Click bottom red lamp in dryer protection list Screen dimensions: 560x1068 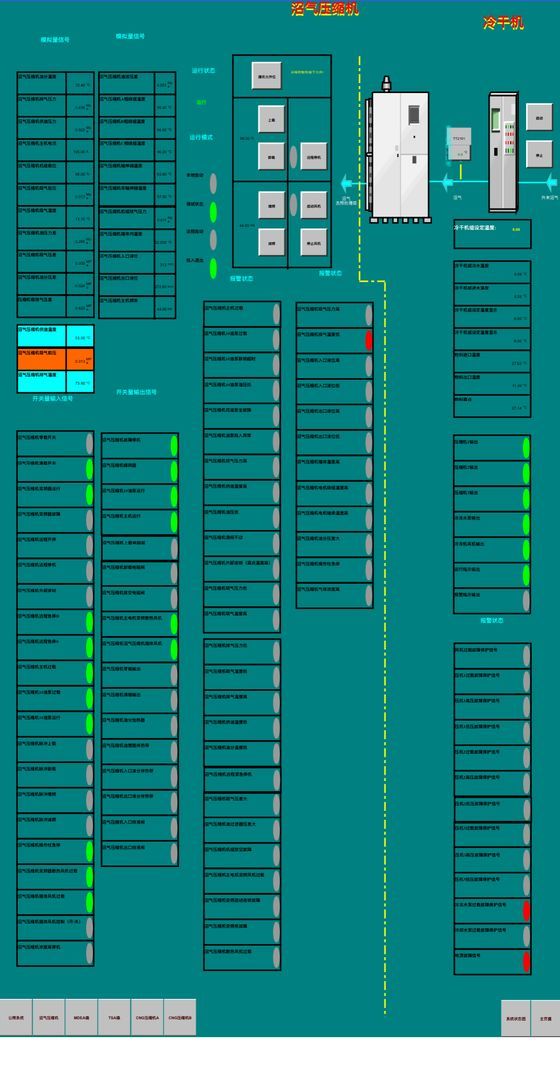[x=527, y=962]
